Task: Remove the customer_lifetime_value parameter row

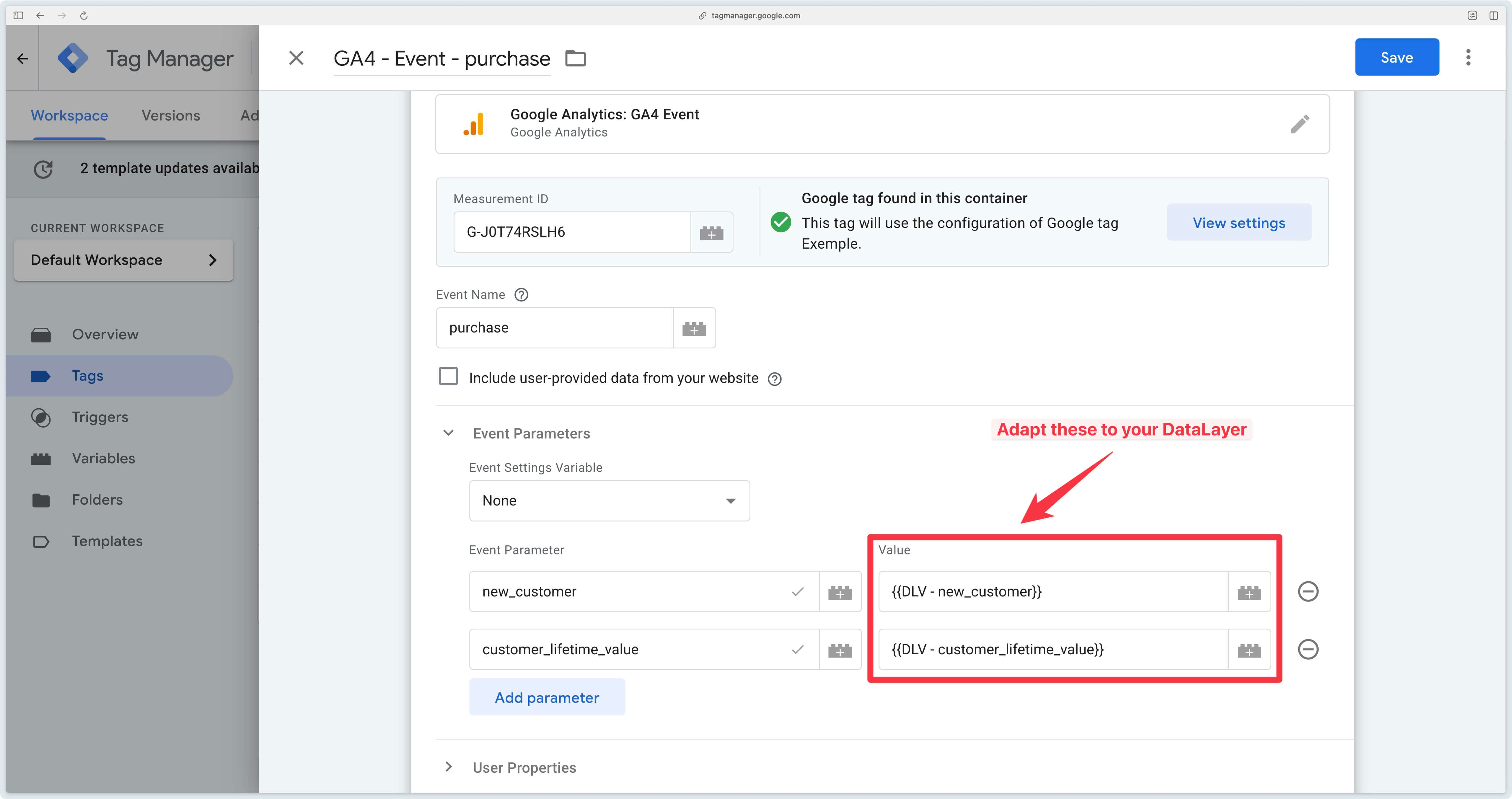Action: 1308,649
